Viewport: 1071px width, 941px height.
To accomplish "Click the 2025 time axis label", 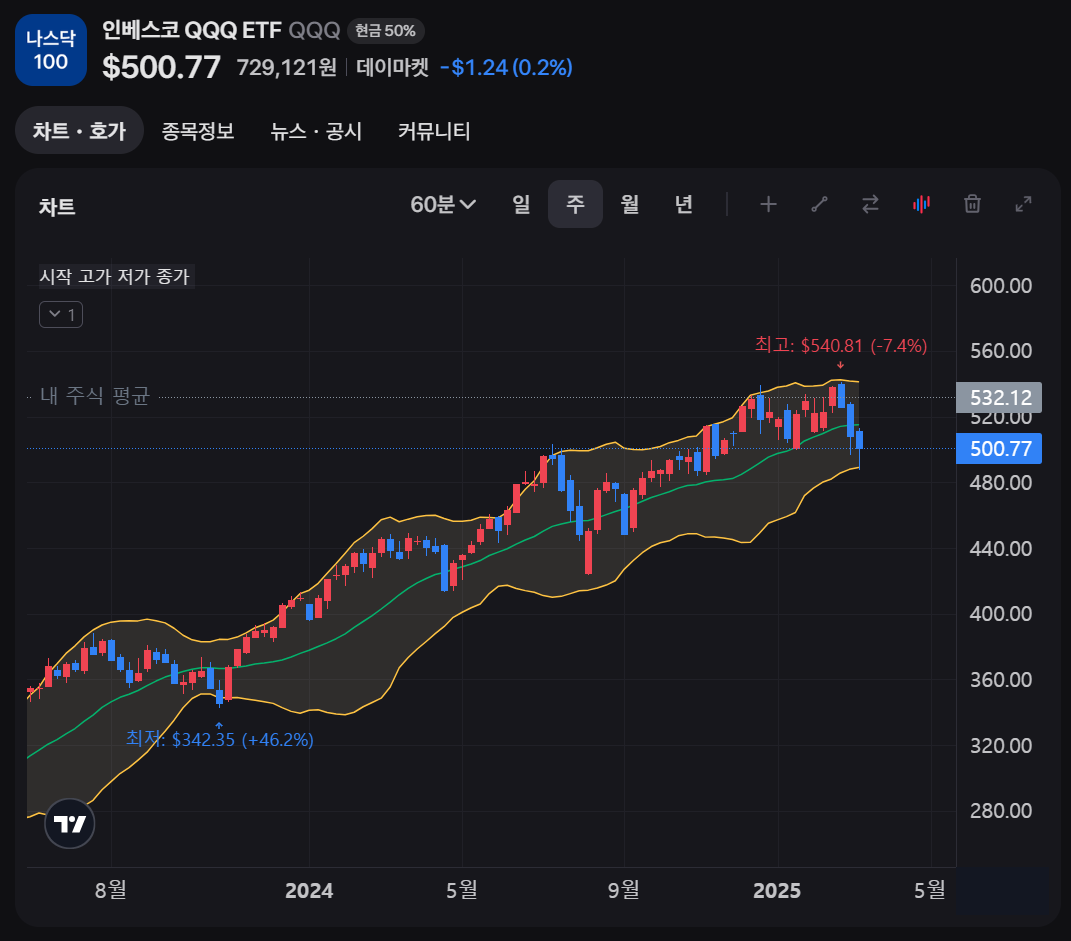I will pyautogui.click(x=777, y=890).
